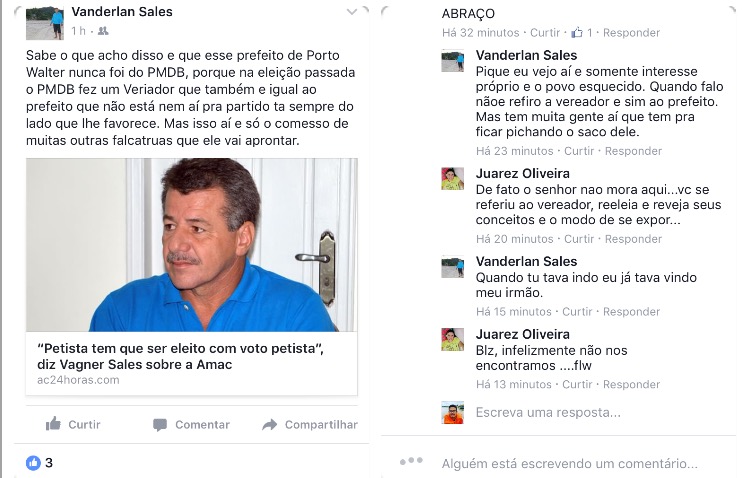The image size is (747, 478).
Task: Click the friends audience icon beside 1 h
Action: [x=103, y=31]
